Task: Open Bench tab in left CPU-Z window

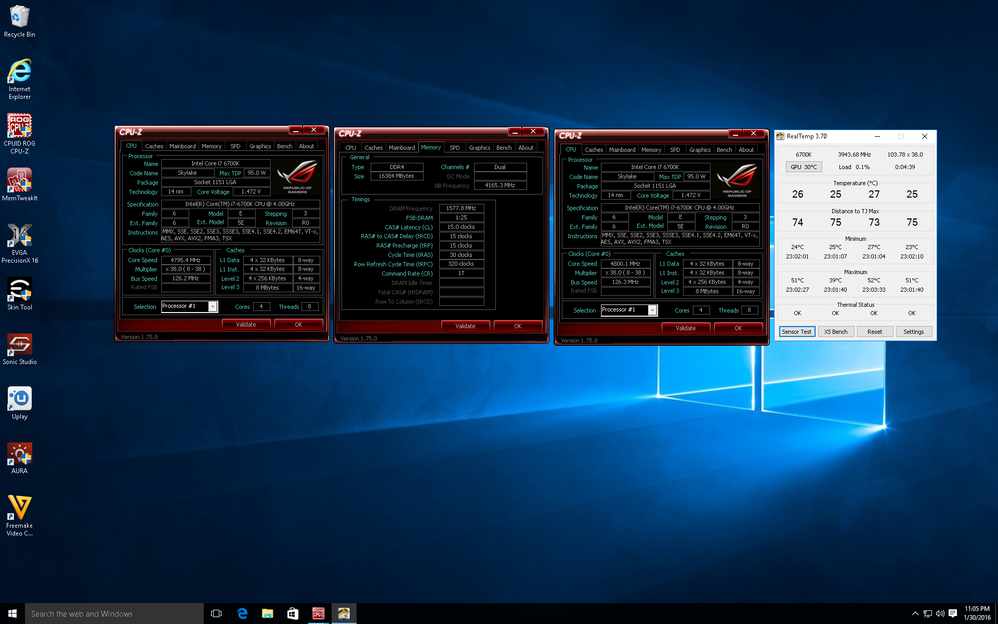Action: (285, 146)
